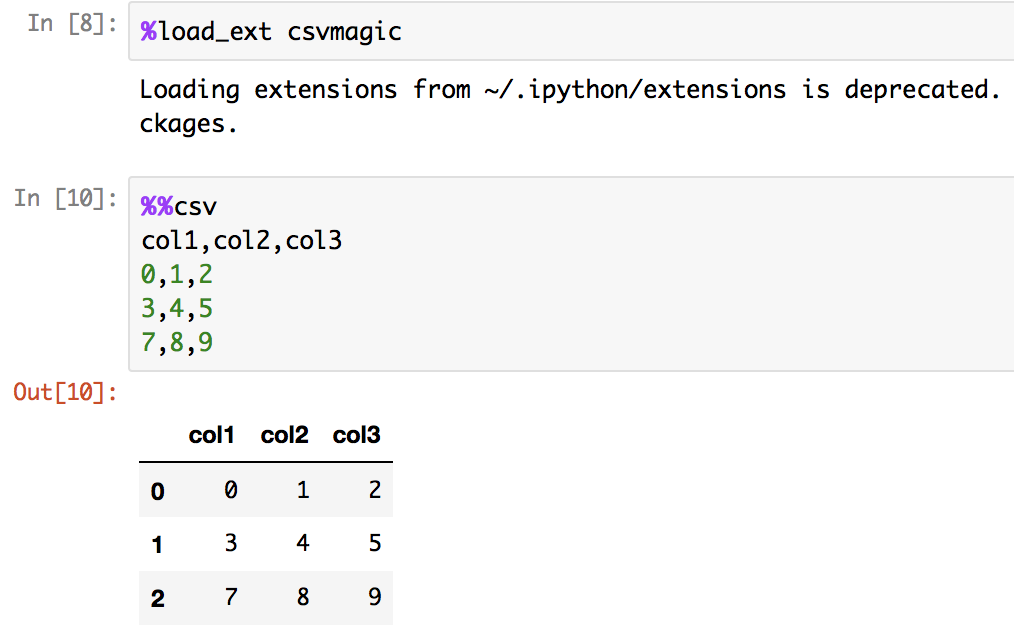
Task: Select the value 9 in the output table
Action: coord(374,598)
